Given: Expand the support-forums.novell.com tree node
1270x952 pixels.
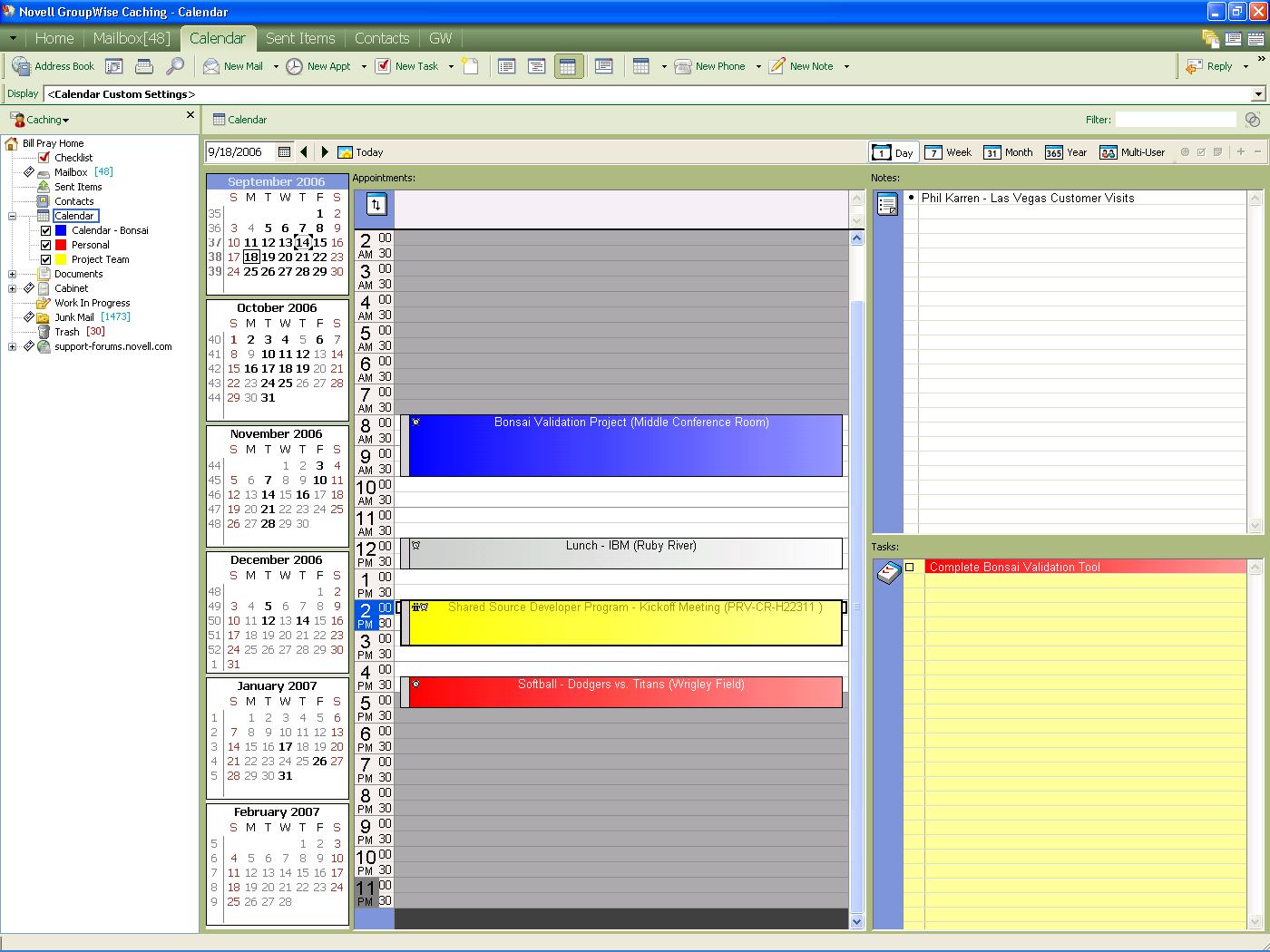Looking at the screenshot, I should (12, 346).
